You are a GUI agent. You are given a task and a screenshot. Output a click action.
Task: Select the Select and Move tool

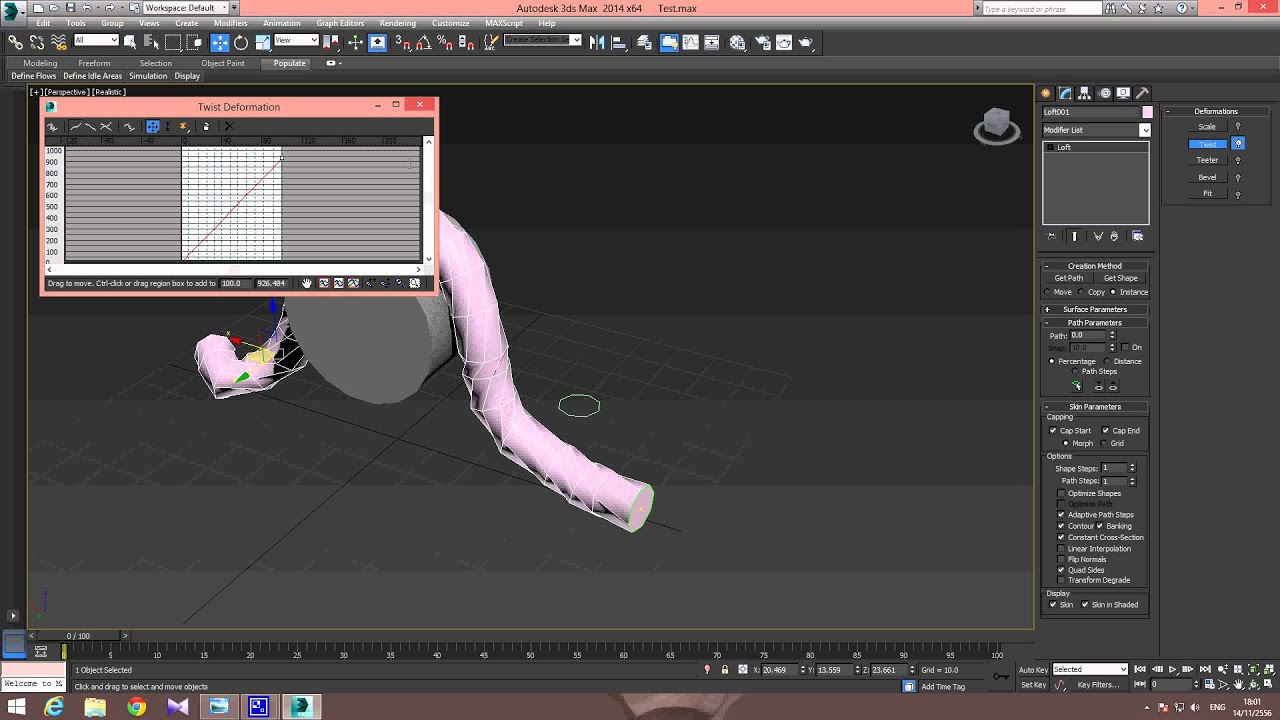point(219,42)
